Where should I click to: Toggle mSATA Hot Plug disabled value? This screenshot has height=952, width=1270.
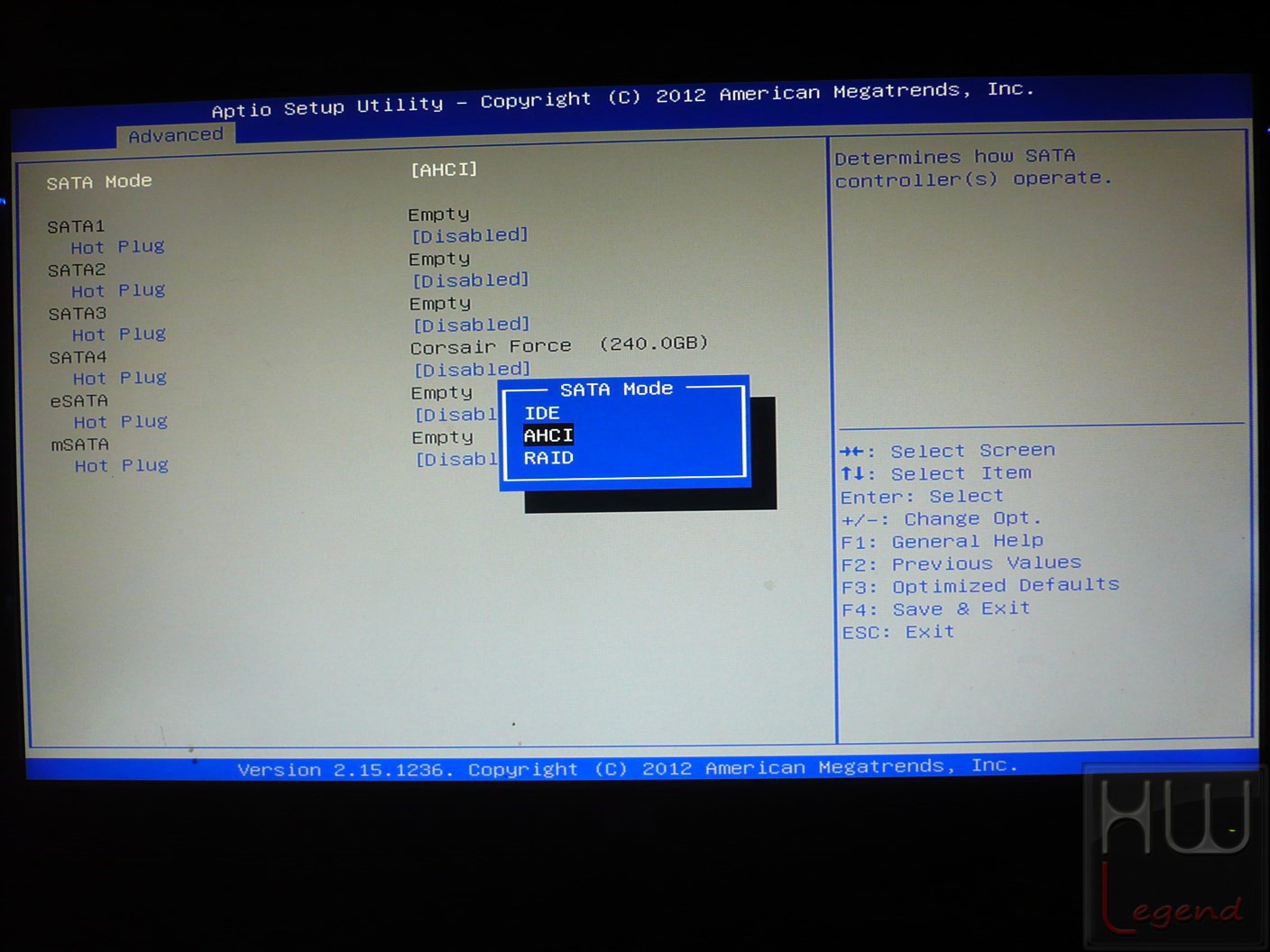point(456,460)
